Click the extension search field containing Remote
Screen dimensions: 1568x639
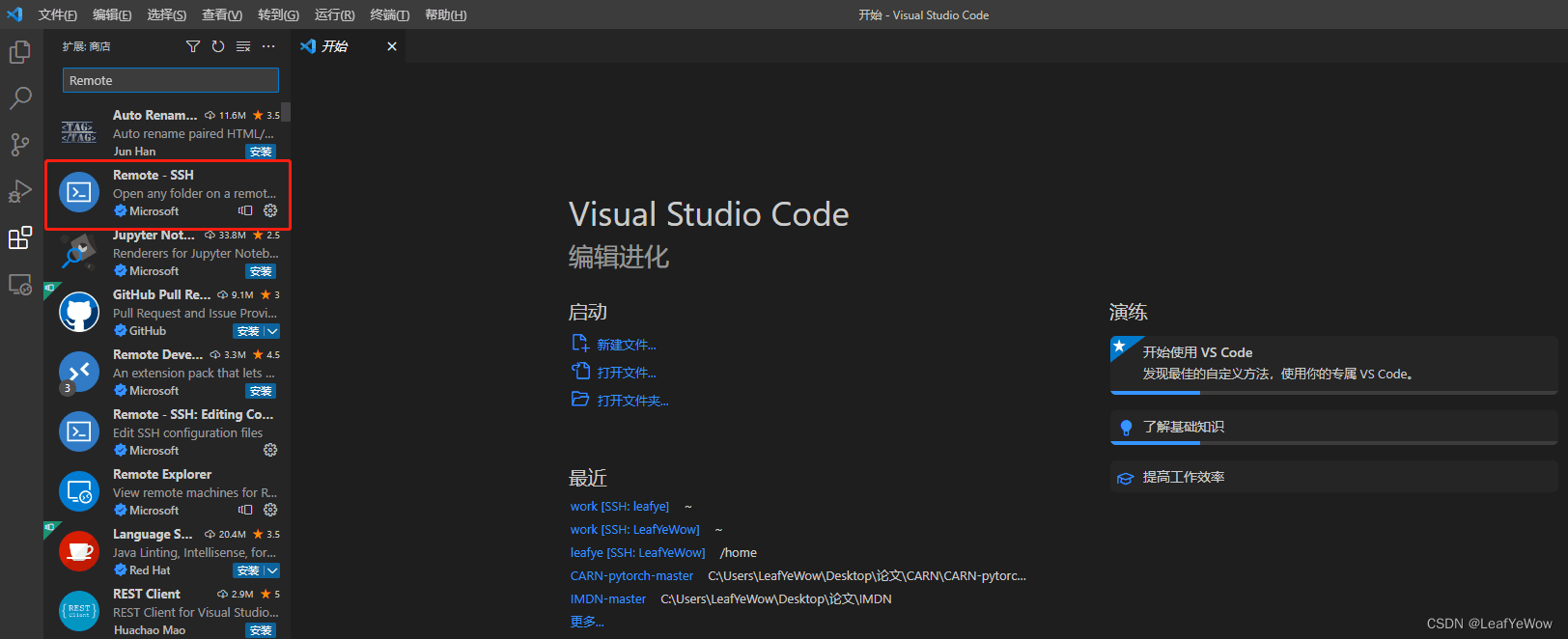pyautogui.click(x=171, y=80)
